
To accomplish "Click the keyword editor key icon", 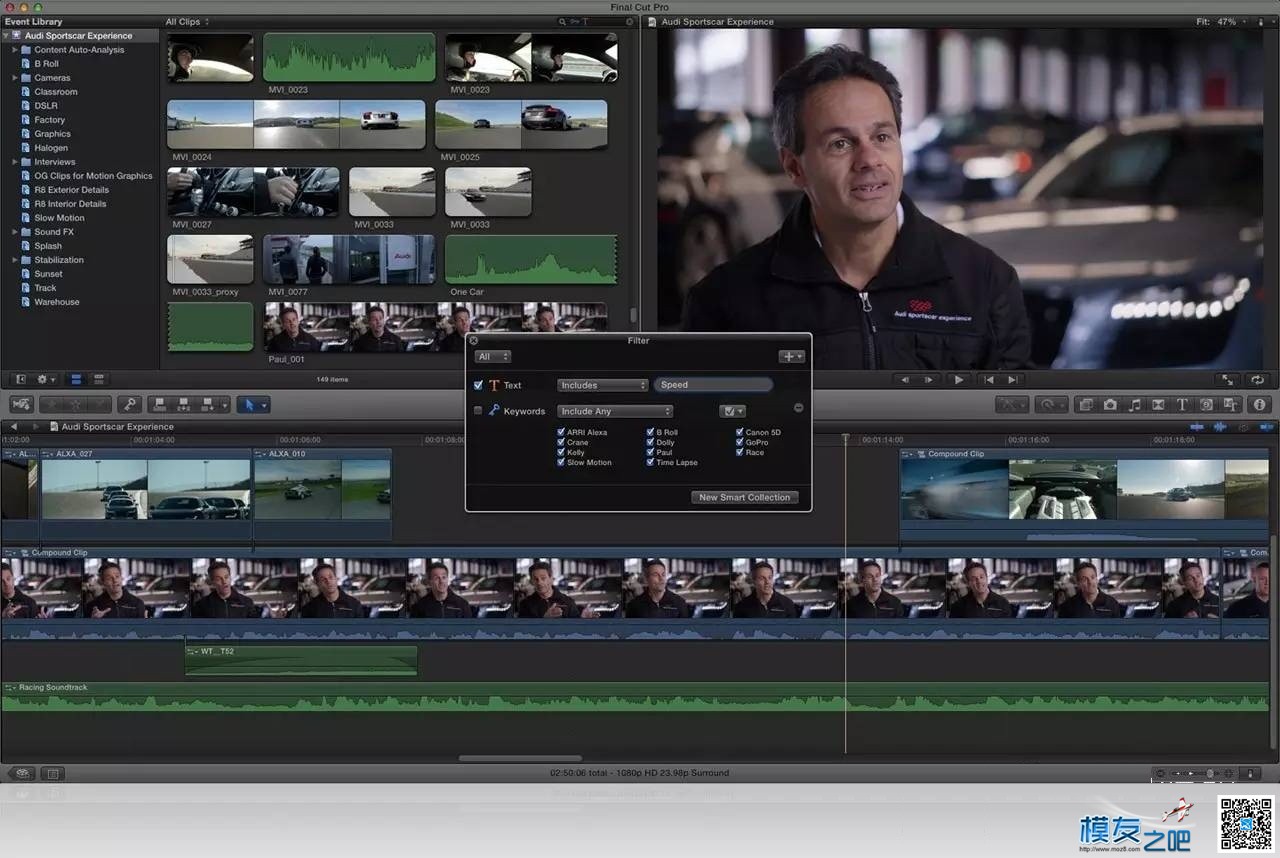I will [x=129, y=405].
